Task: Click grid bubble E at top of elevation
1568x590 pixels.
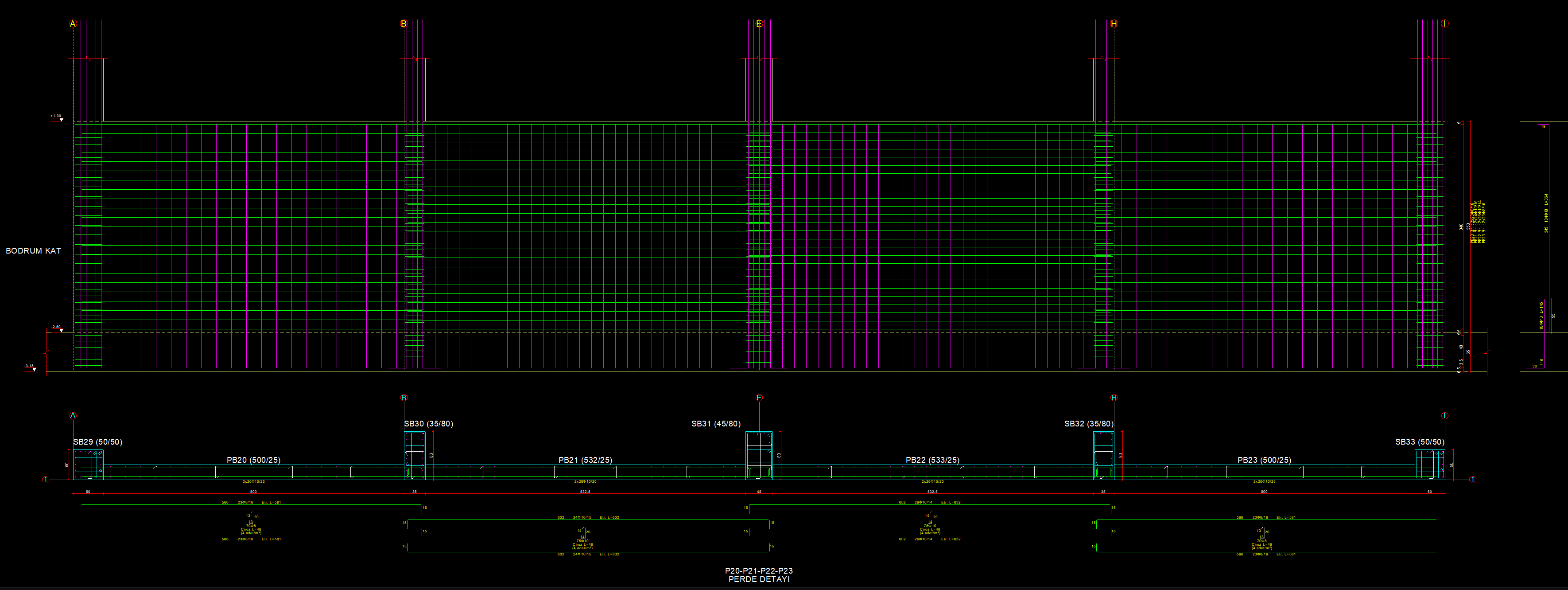Action: pyautogui.click(x=758, y=24)
